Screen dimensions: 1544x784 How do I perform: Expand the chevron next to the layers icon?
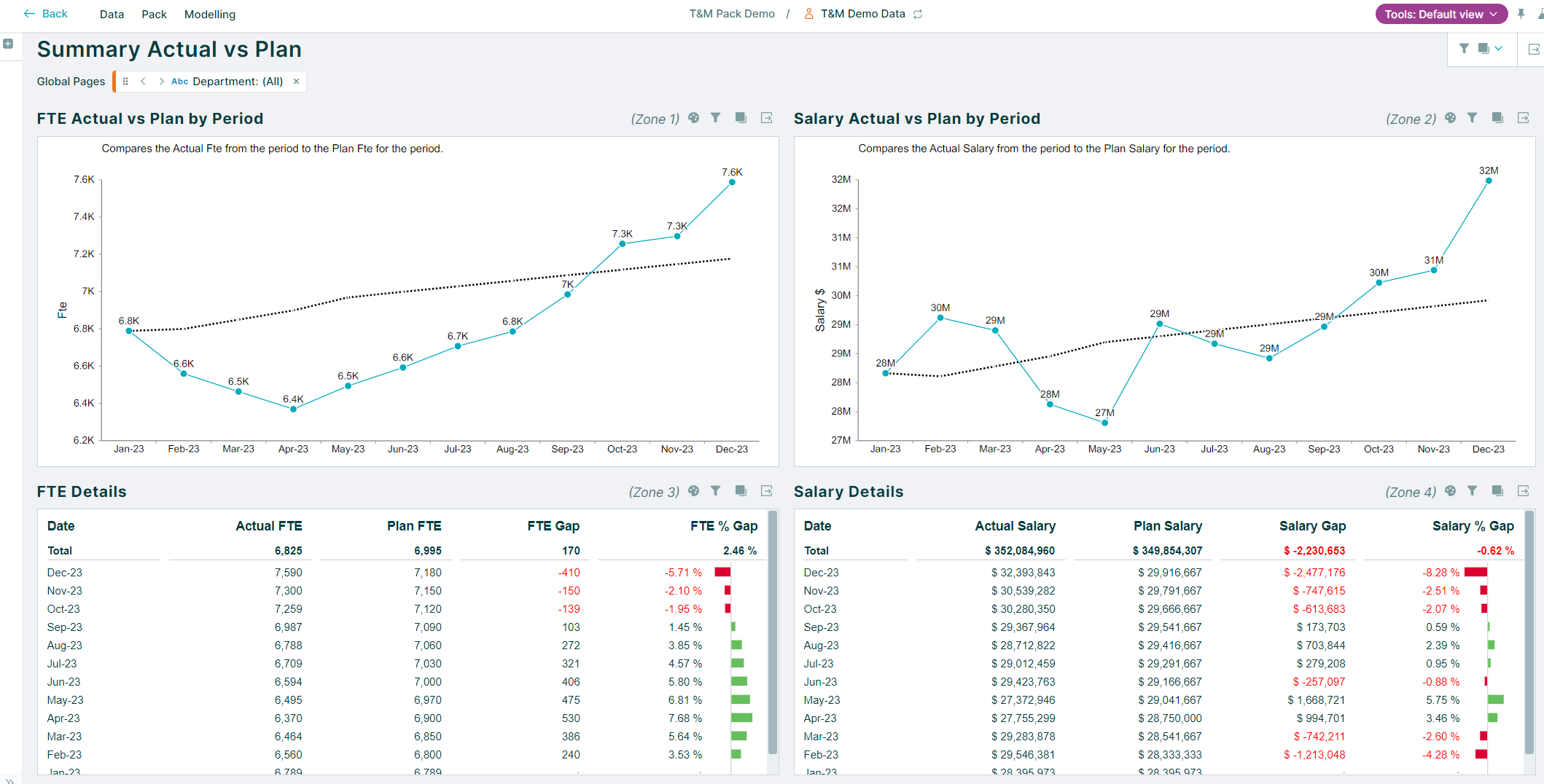click(1500, 49)
